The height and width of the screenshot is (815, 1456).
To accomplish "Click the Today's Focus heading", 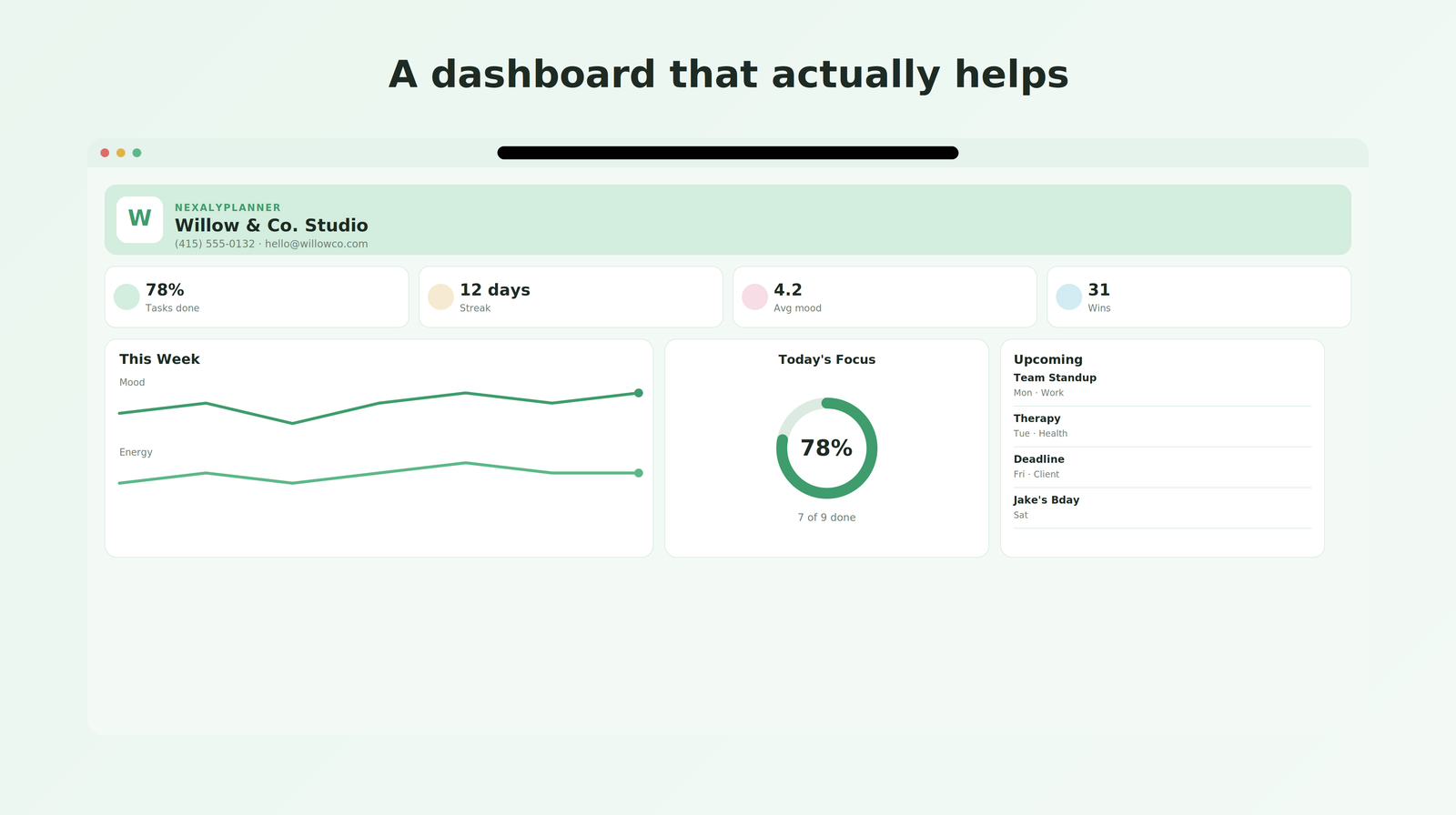I will 827,359.
